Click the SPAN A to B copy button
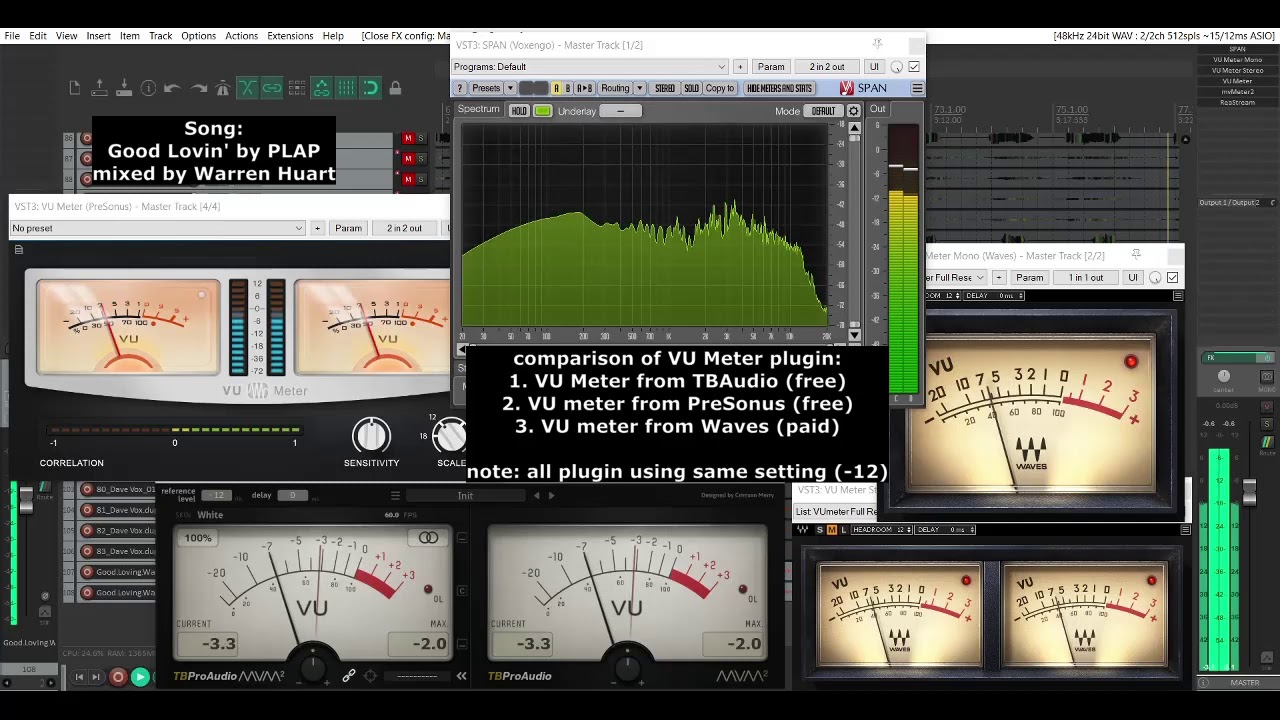This screenshot has width=1280, height=720. coord(584,88)
